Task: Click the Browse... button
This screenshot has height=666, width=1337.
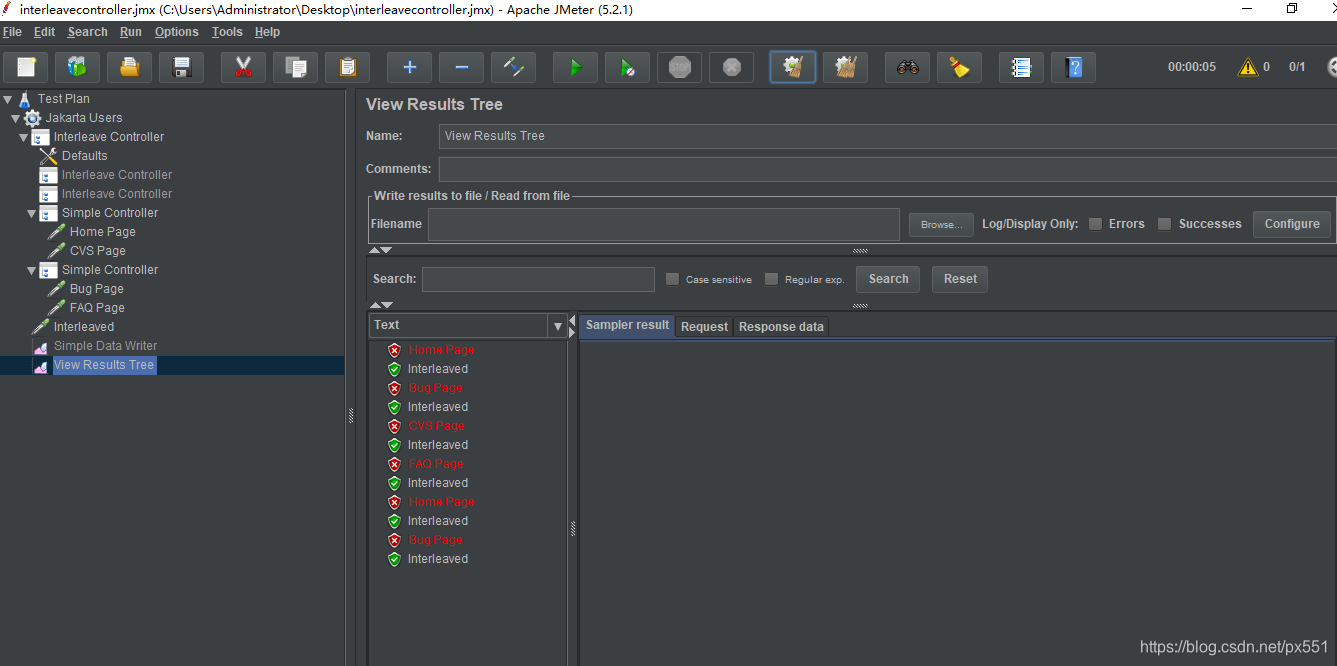Action: tap(941, 224)
